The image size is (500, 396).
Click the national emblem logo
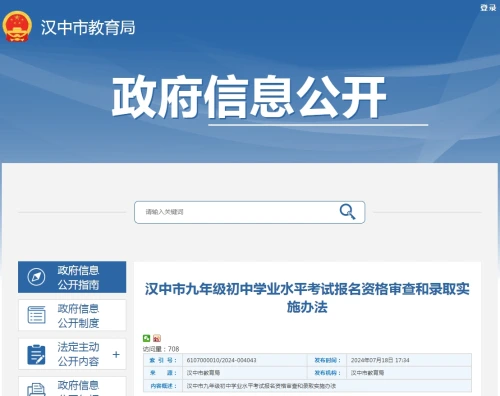tap(17, 27)
